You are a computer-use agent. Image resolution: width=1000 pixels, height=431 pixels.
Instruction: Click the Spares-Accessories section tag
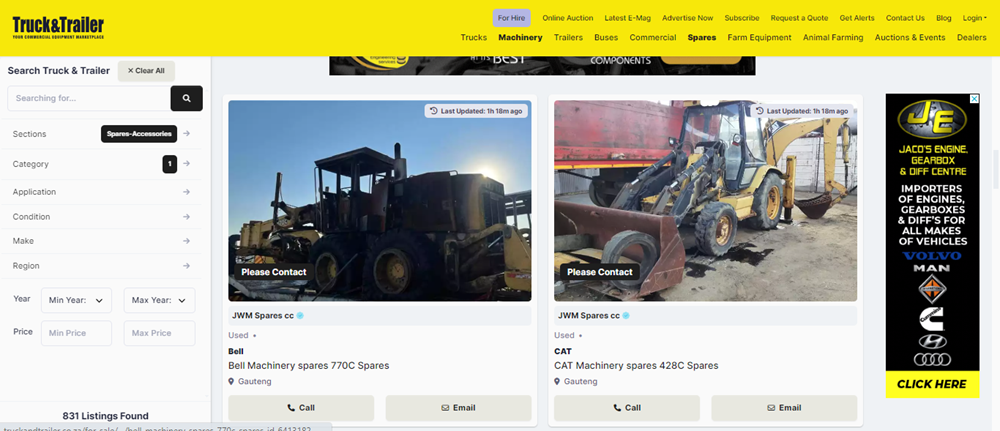(139, 134)
